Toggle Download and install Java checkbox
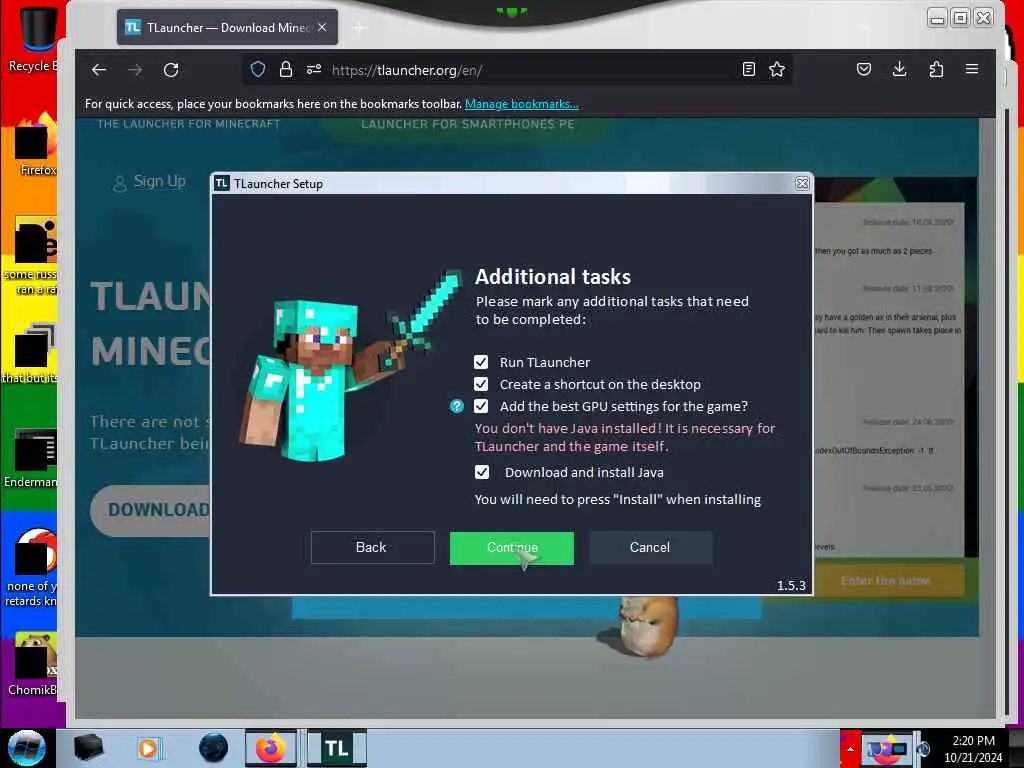Image resolution: width=1024 pixels, height=768 pixels. (x=481, y=472)
